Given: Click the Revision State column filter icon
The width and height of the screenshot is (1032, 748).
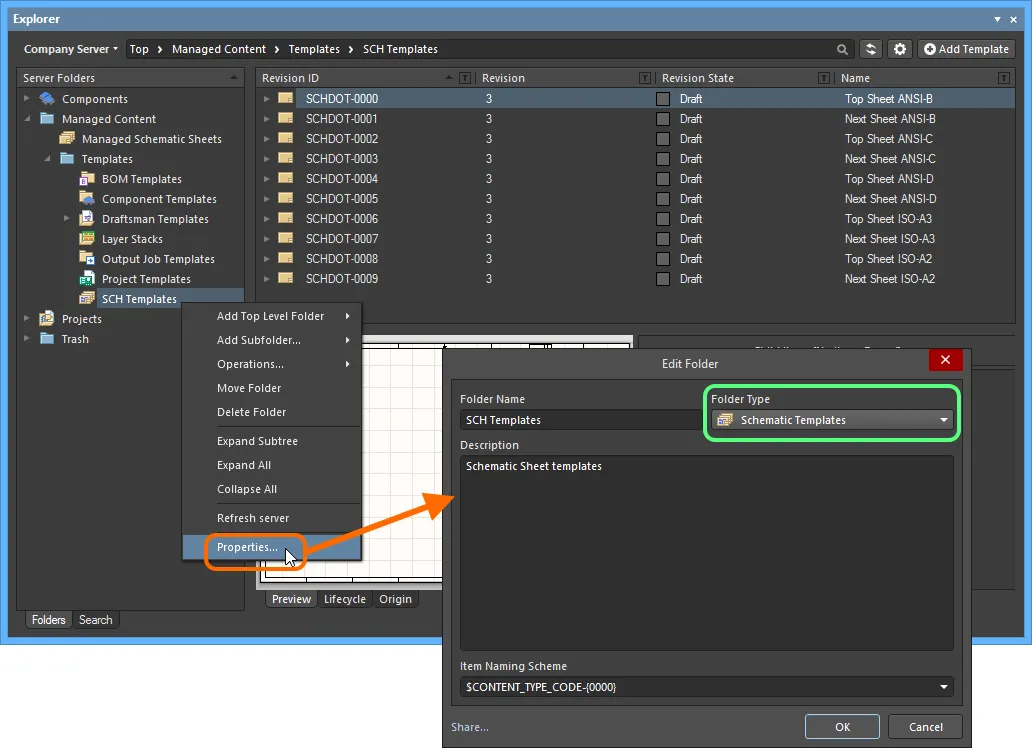Looking at the screenshot, I should tap(823, 78).
